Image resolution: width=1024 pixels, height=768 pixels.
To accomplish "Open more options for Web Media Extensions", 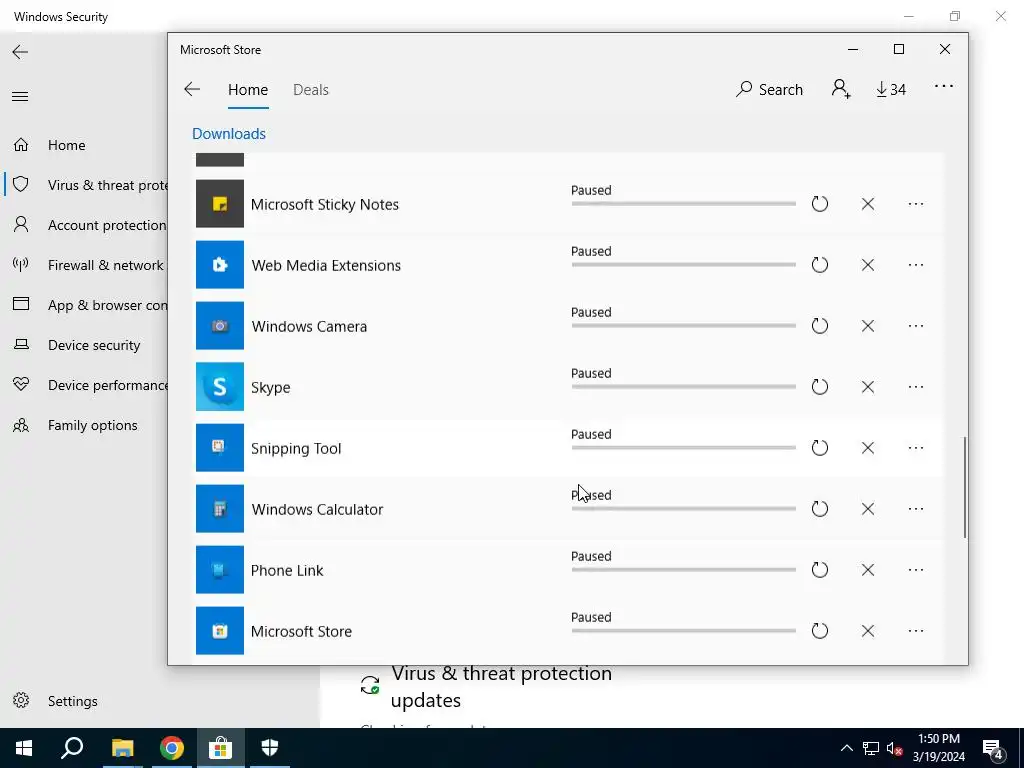I will (916, 265).
